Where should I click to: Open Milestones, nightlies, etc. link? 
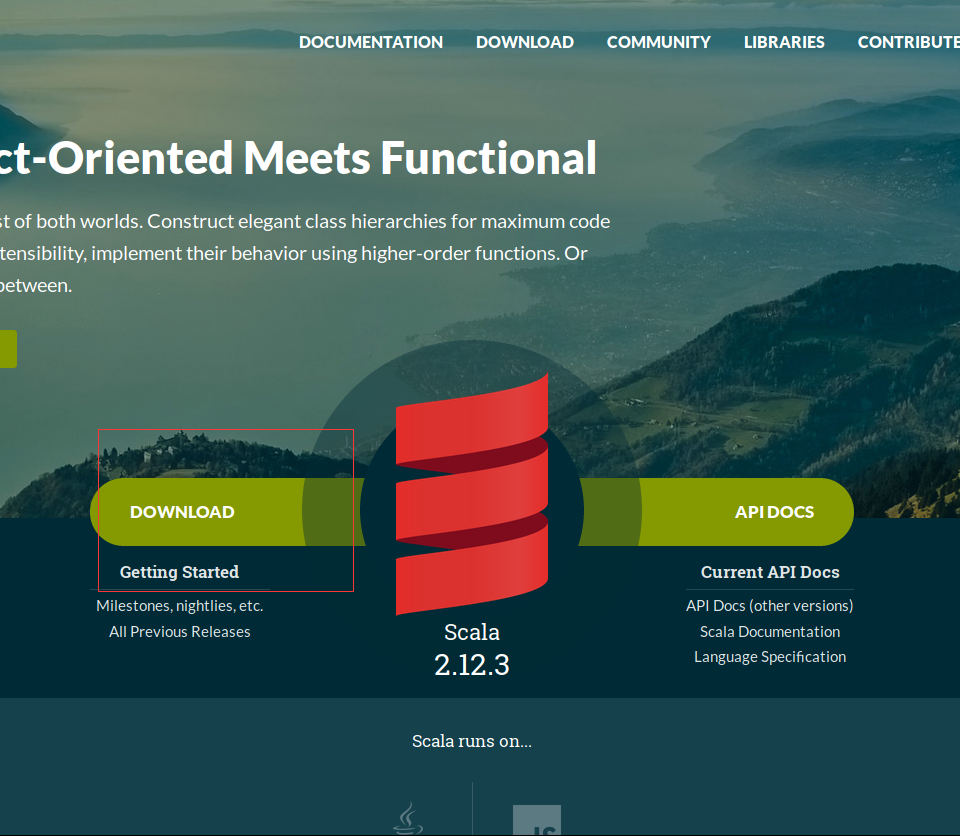point(179,606)
